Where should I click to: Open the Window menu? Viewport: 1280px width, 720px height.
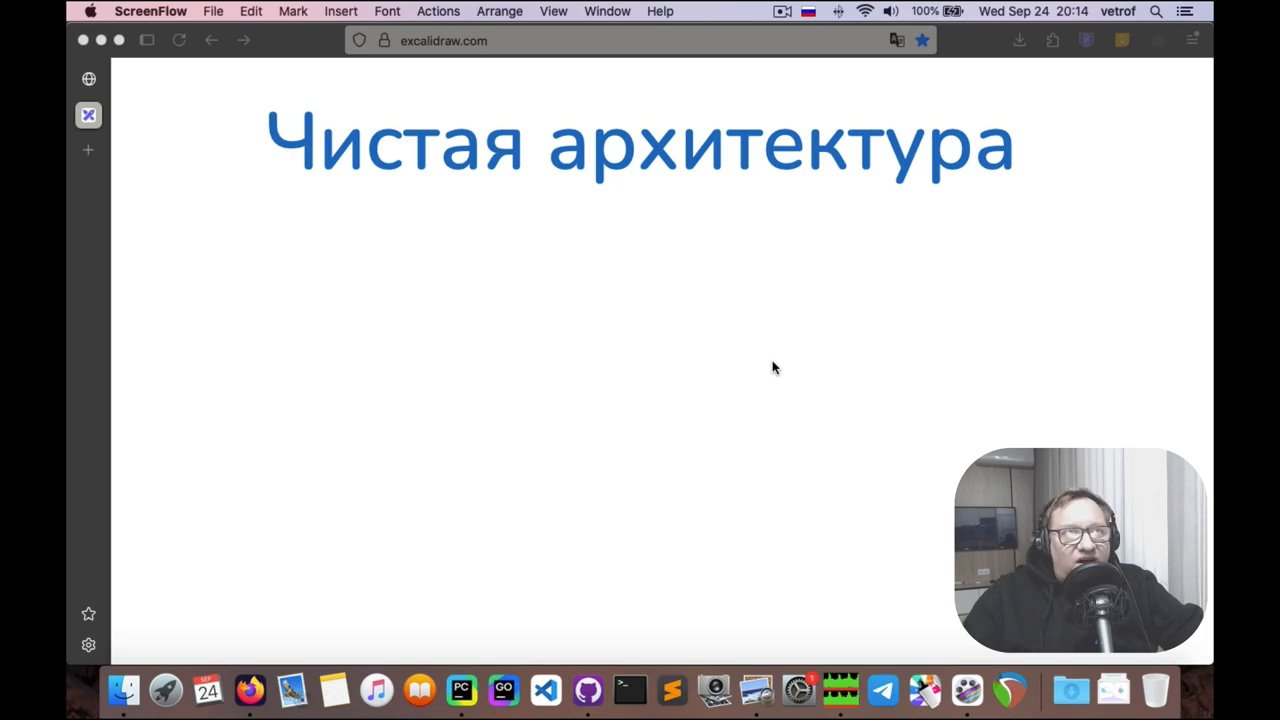coord(607,11)
